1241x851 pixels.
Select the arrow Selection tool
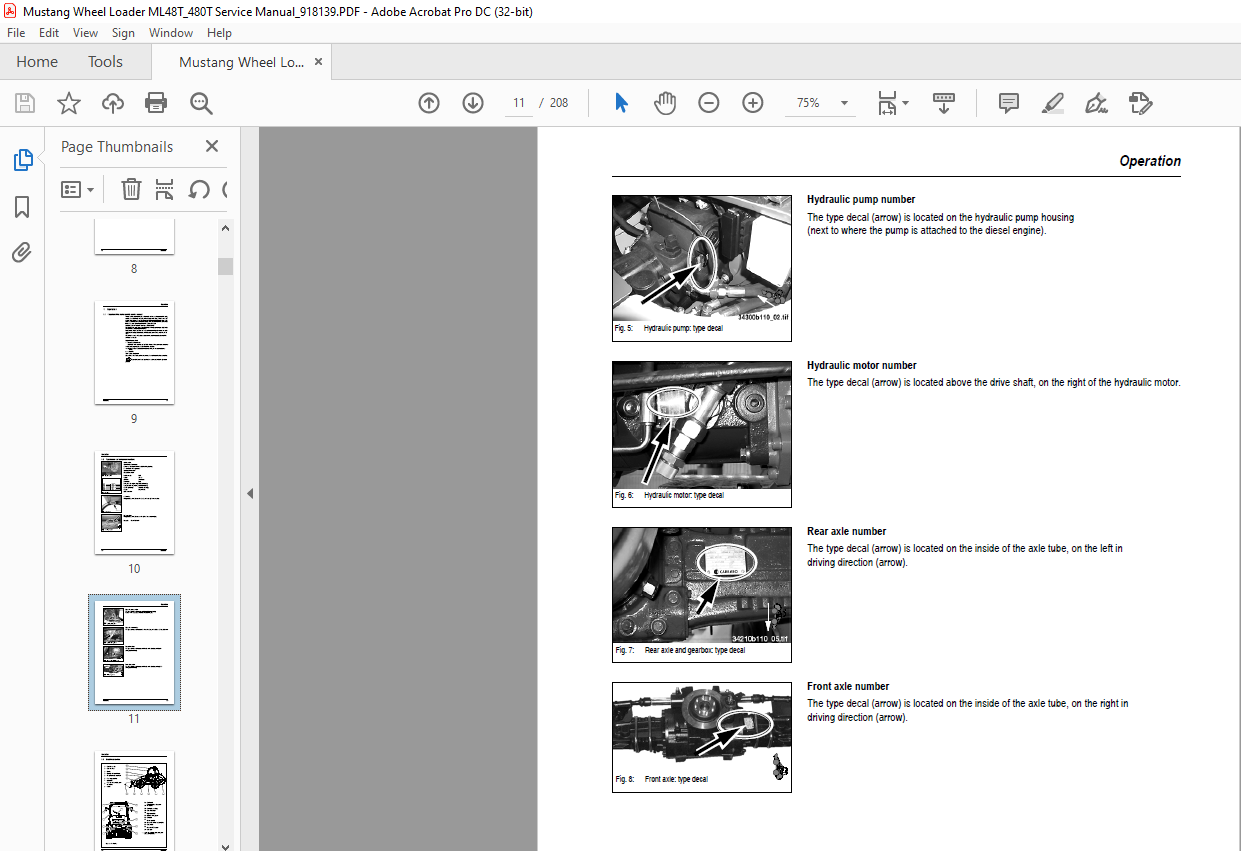coord(621,103)
